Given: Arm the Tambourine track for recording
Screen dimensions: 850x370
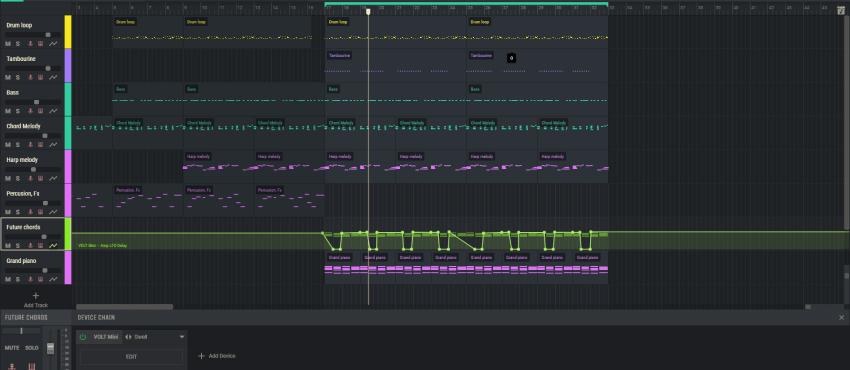Looking at the screenshot, I should 30,77.
